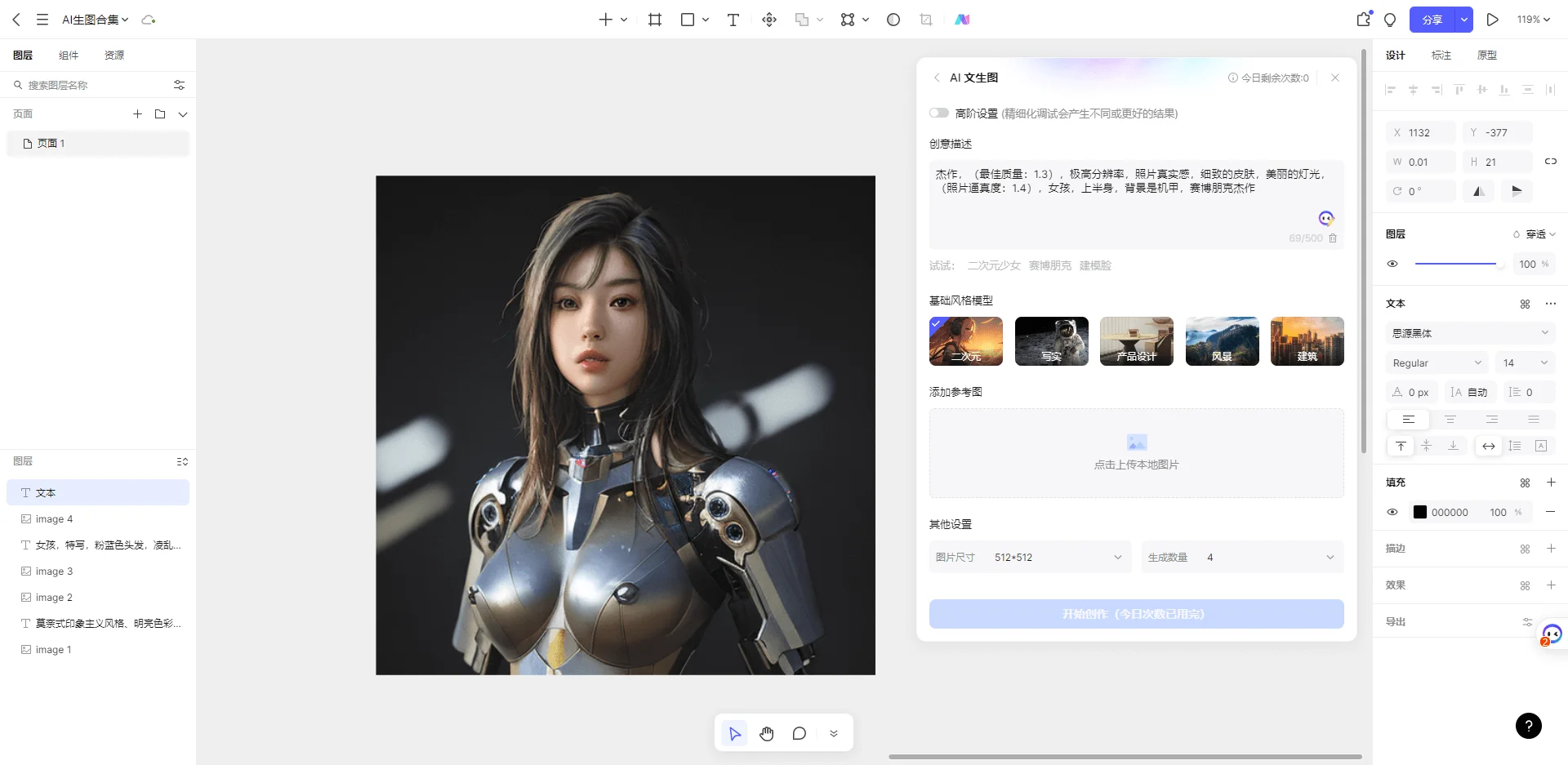Switch to the 组件 tab
1568x765 pixels.
69,56
